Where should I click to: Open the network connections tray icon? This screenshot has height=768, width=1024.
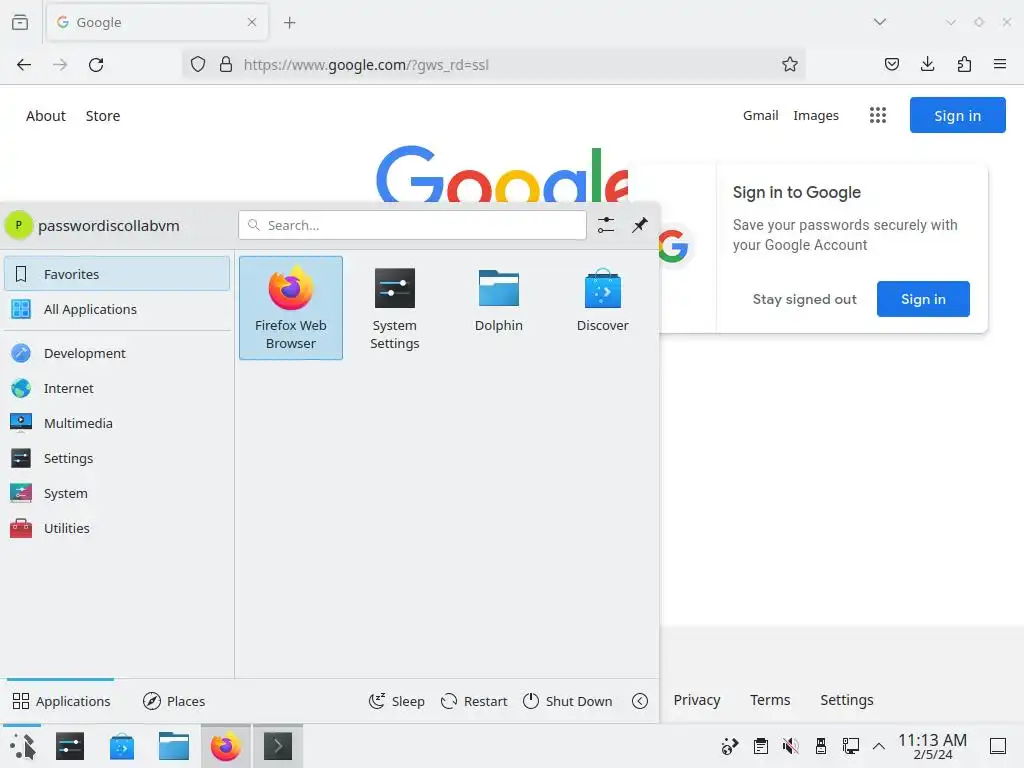coord(850,746)
